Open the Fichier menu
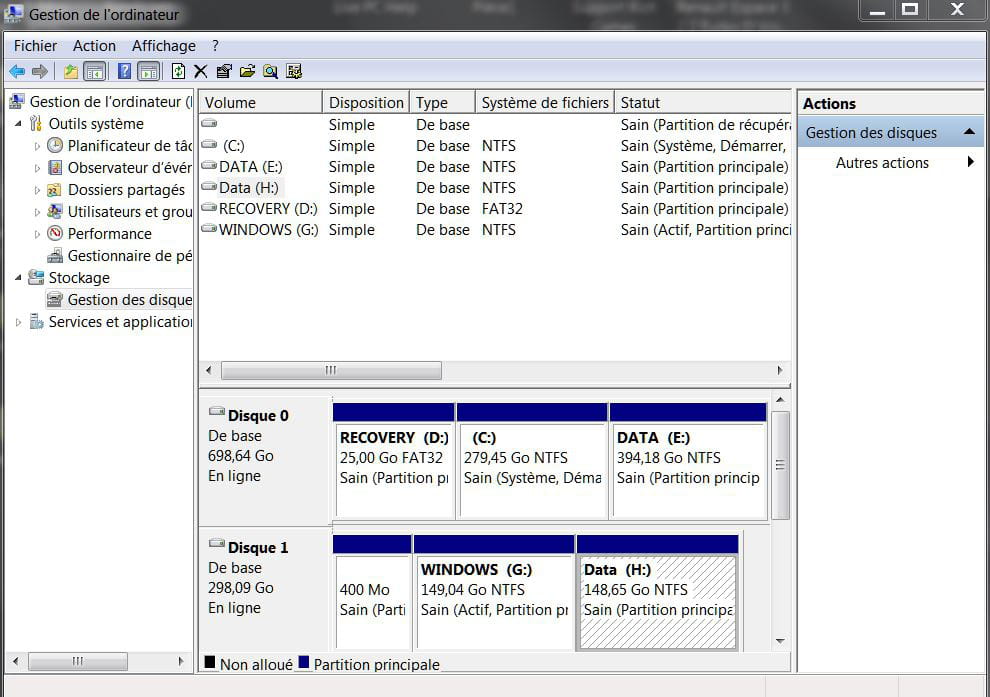The width and height of the screenshot is (990, 697). (35, 46)
